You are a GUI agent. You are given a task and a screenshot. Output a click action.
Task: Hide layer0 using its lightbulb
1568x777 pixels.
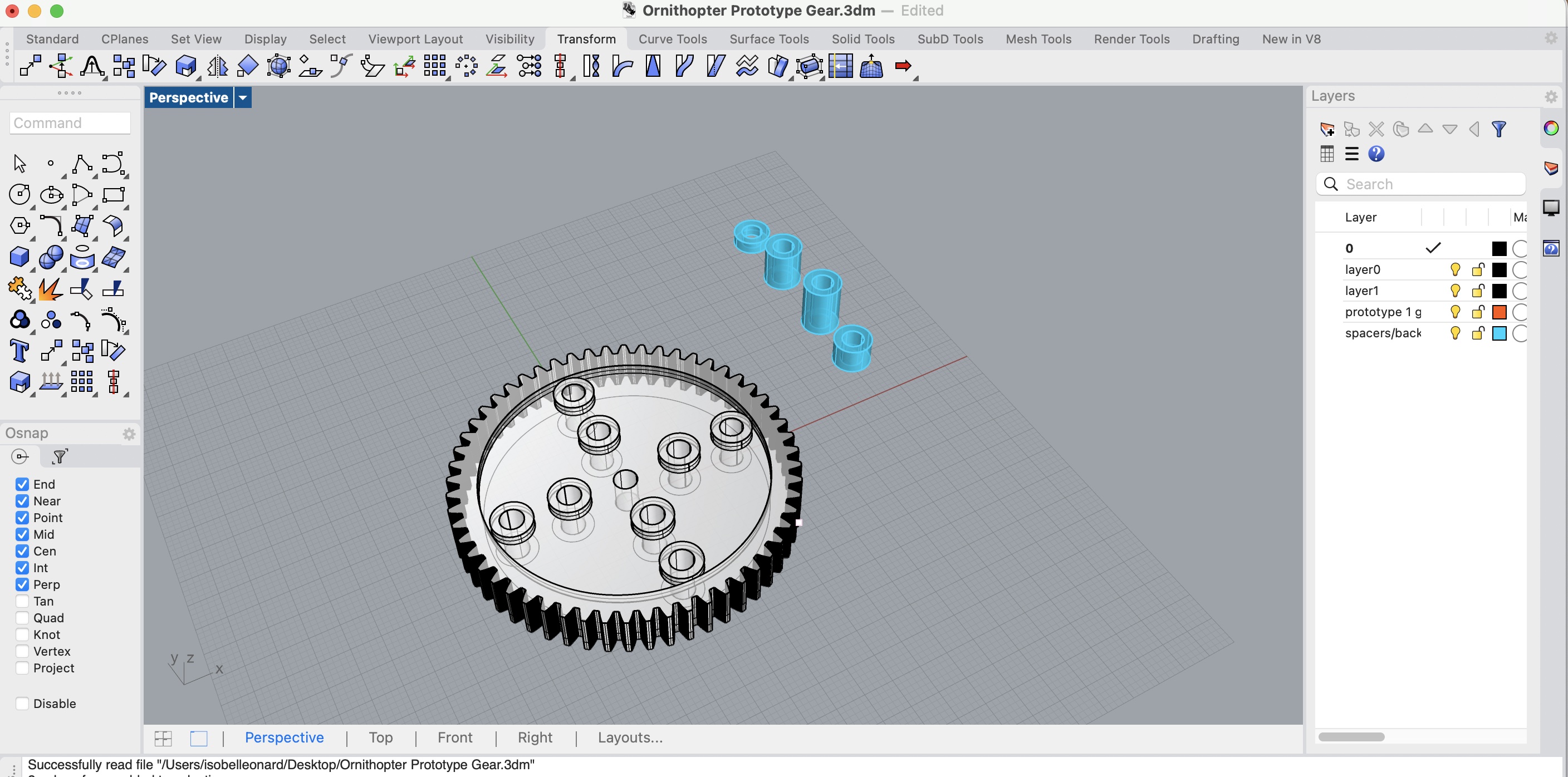pos(1455,269)
